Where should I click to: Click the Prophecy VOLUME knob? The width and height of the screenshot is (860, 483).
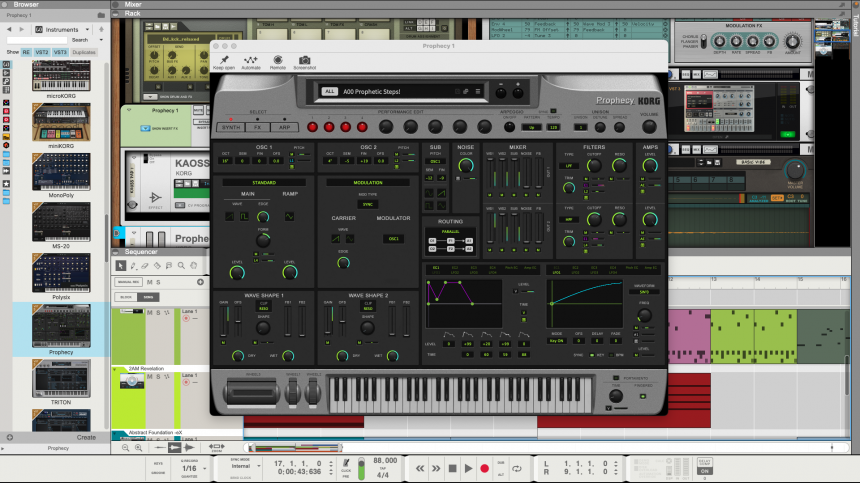tap(649, 127)
